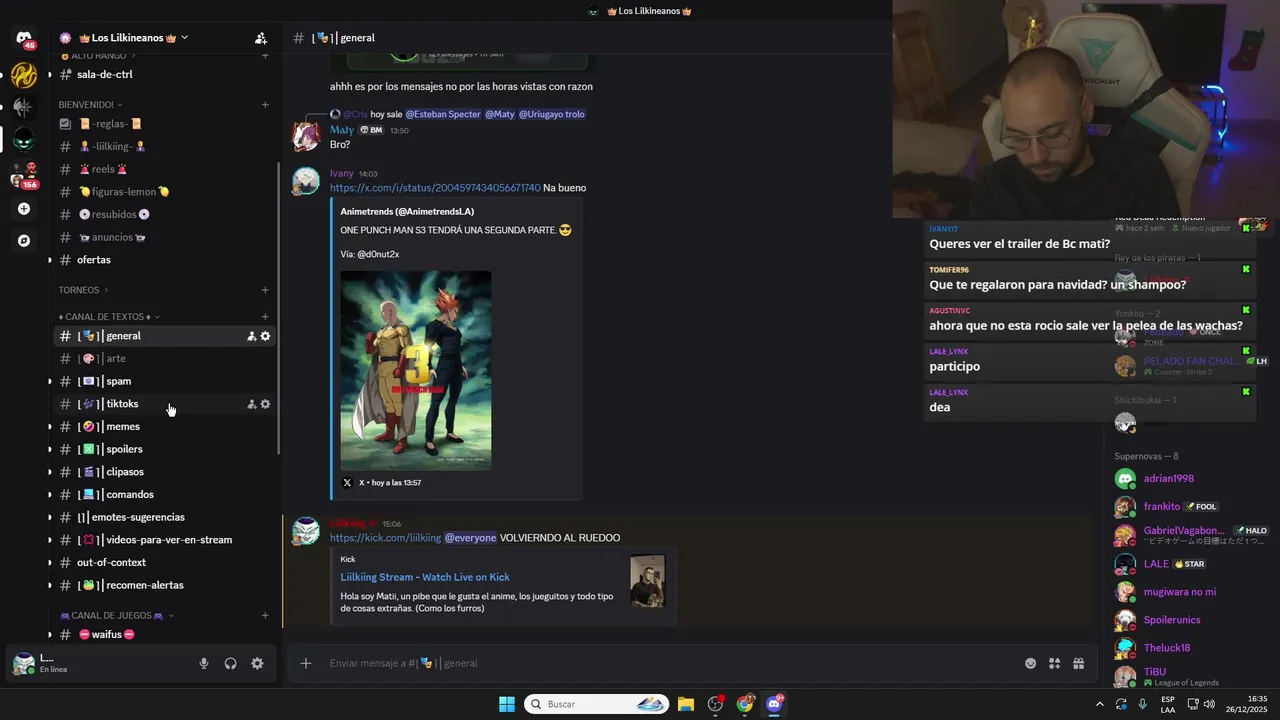The image size is (1280, 720).
Task: Click attach file plus button in message bar
Action: click(306, 663)
